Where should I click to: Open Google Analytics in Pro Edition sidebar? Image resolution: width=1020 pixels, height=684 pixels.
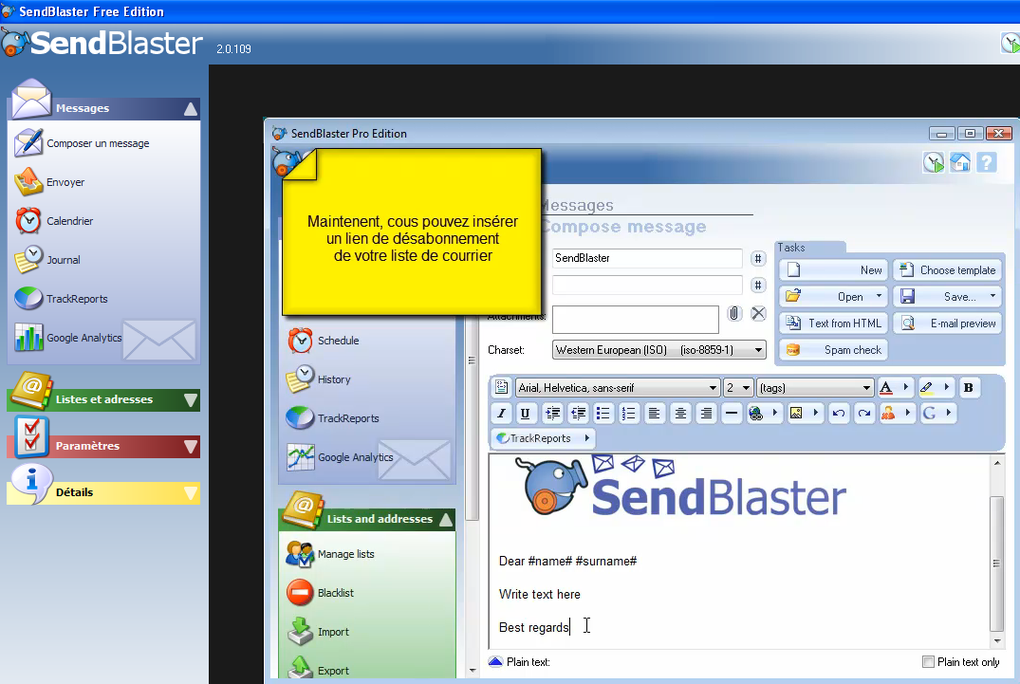(340, 458)
